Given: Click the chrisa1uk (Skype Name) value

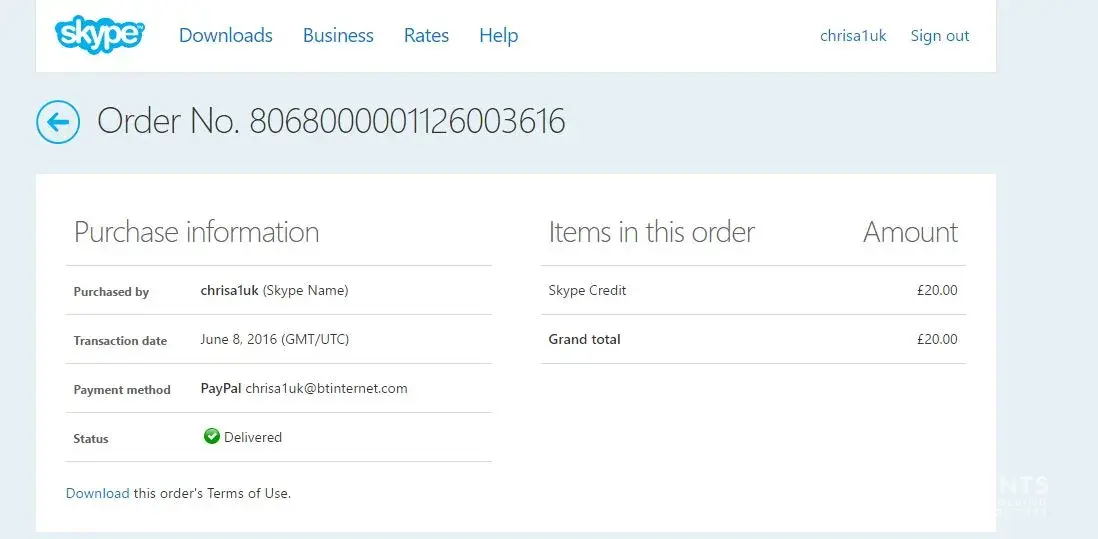Looking at the screenshot, I should (x=274, y=290).
